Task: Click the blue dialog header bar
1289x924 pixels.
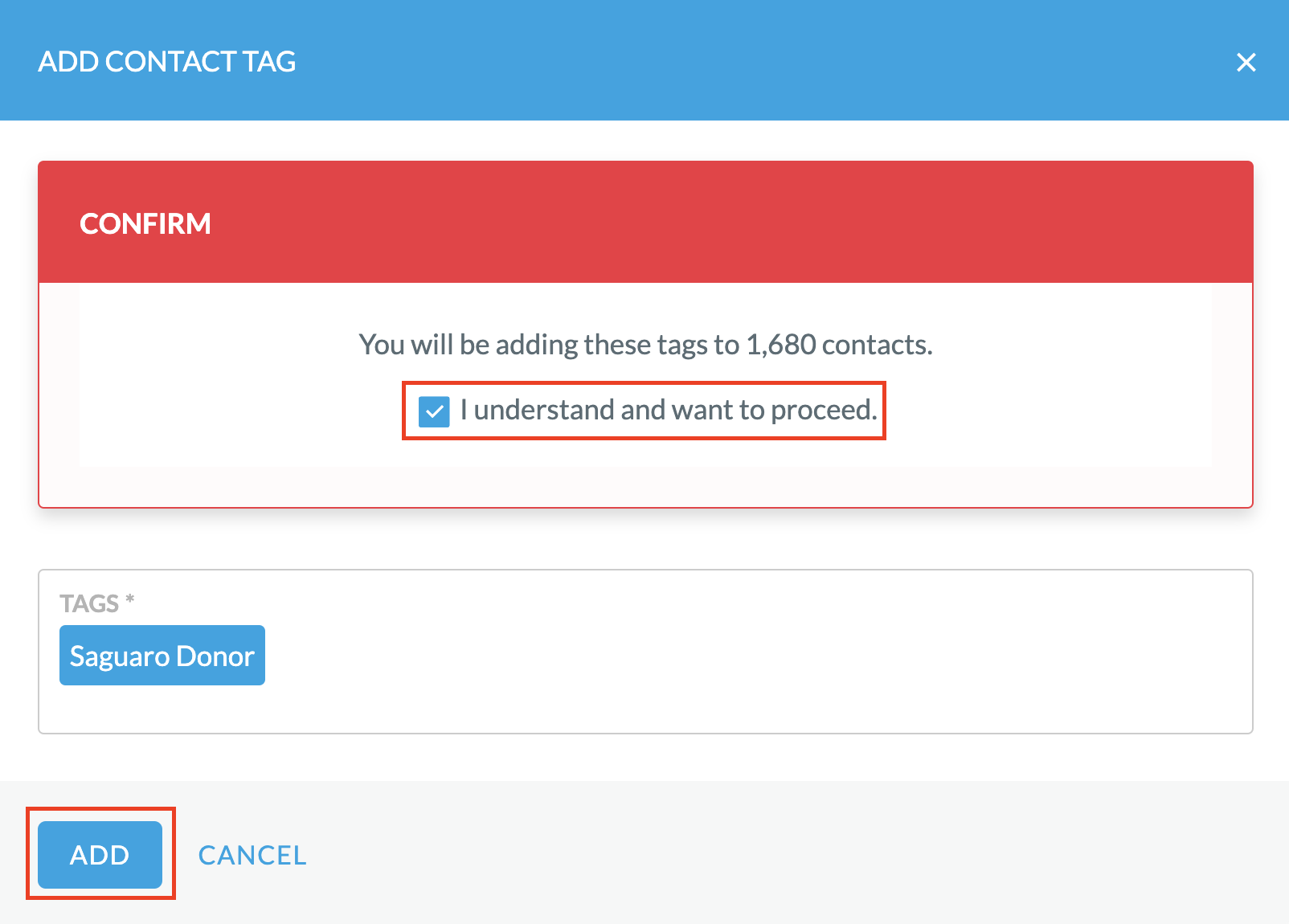Action: coord(644,60)
